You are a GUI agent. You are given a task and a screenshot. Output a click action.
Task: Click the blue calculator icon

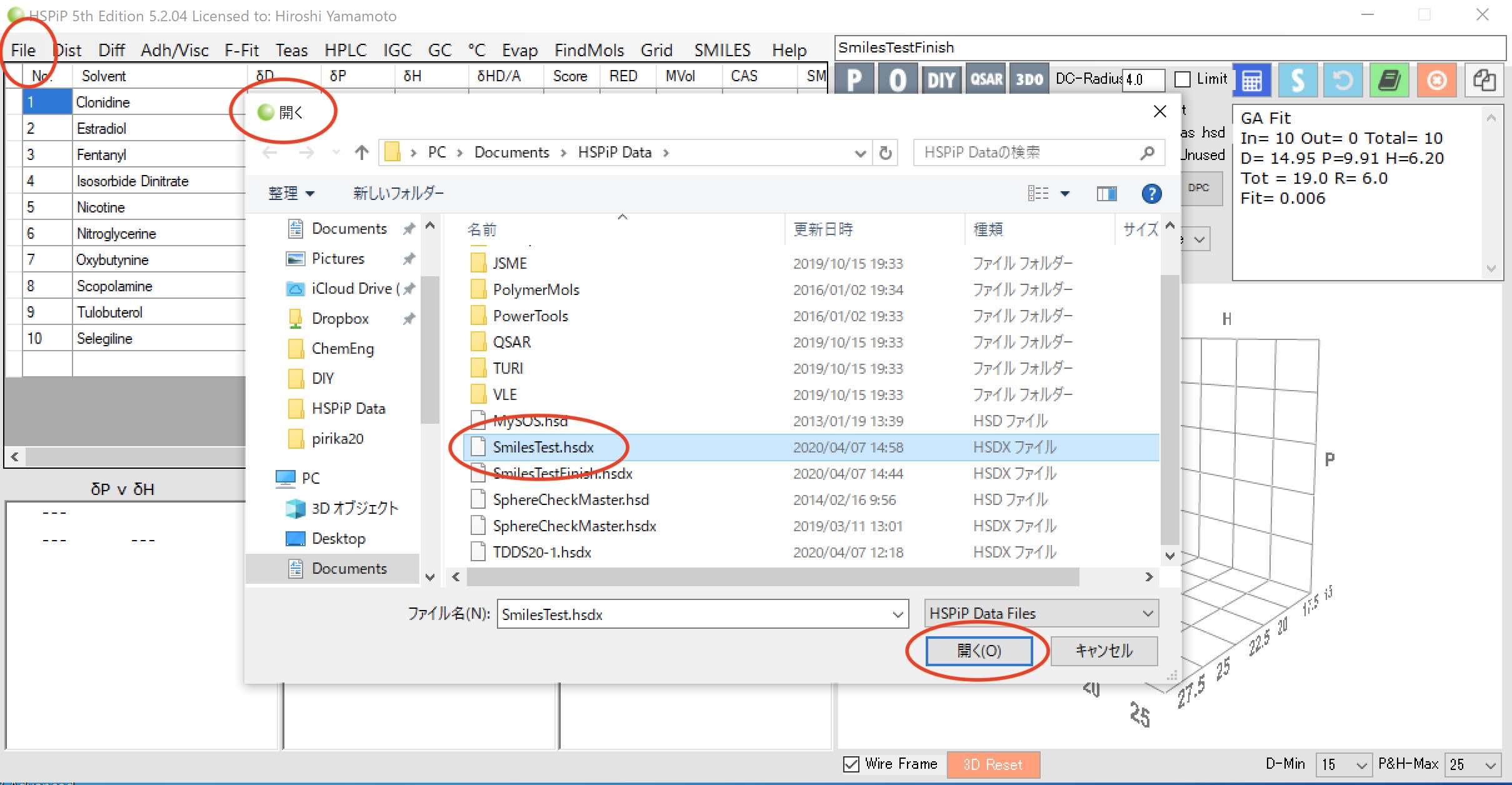[1251, 81]
